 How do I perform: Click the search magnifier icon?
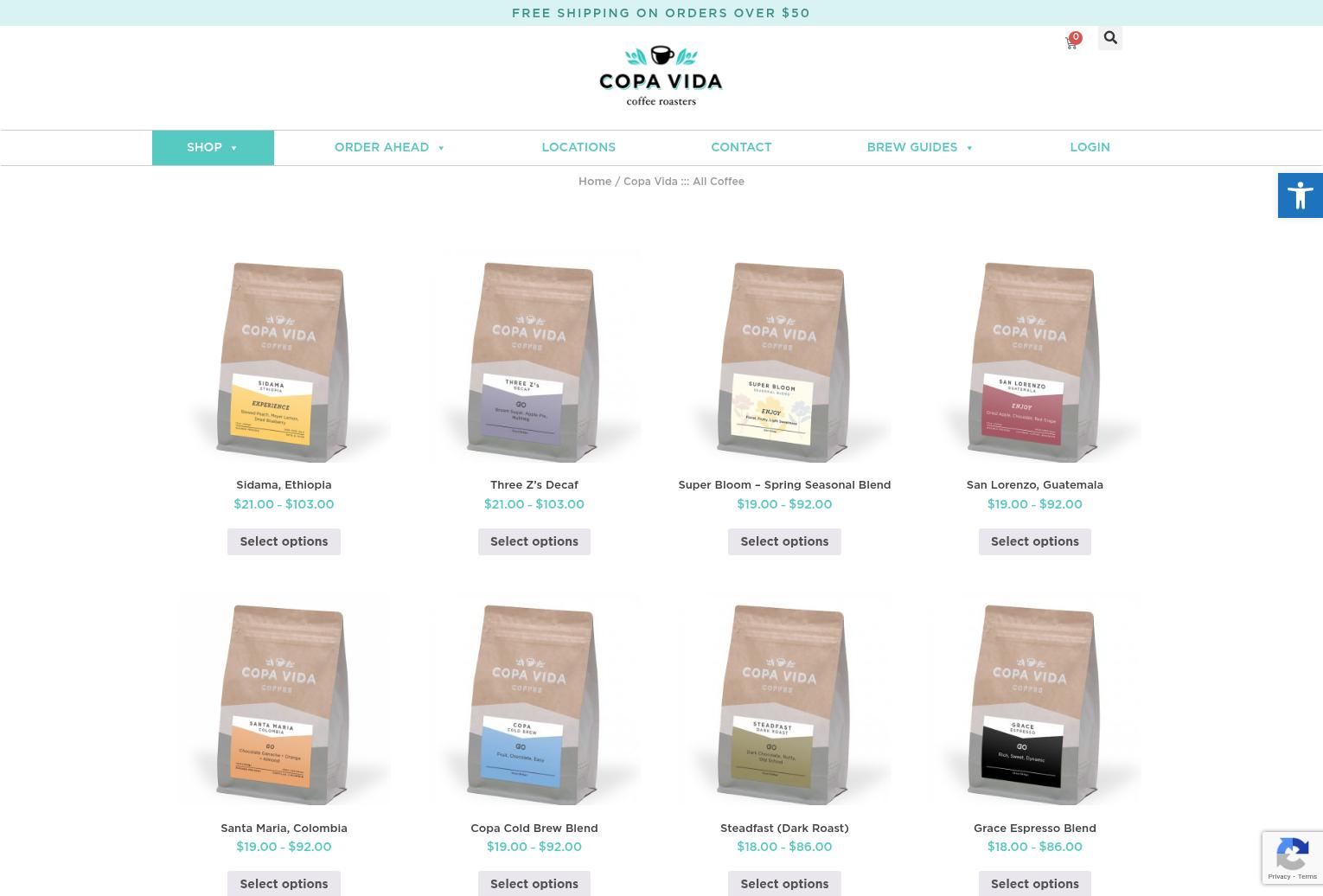click(1110, 38)
